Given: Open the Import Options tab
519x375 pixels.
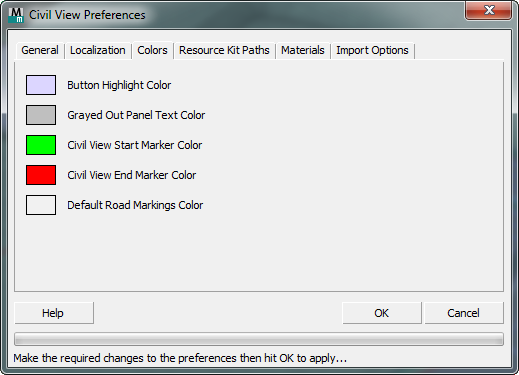Looking at the screenshot, I should 372,50.
